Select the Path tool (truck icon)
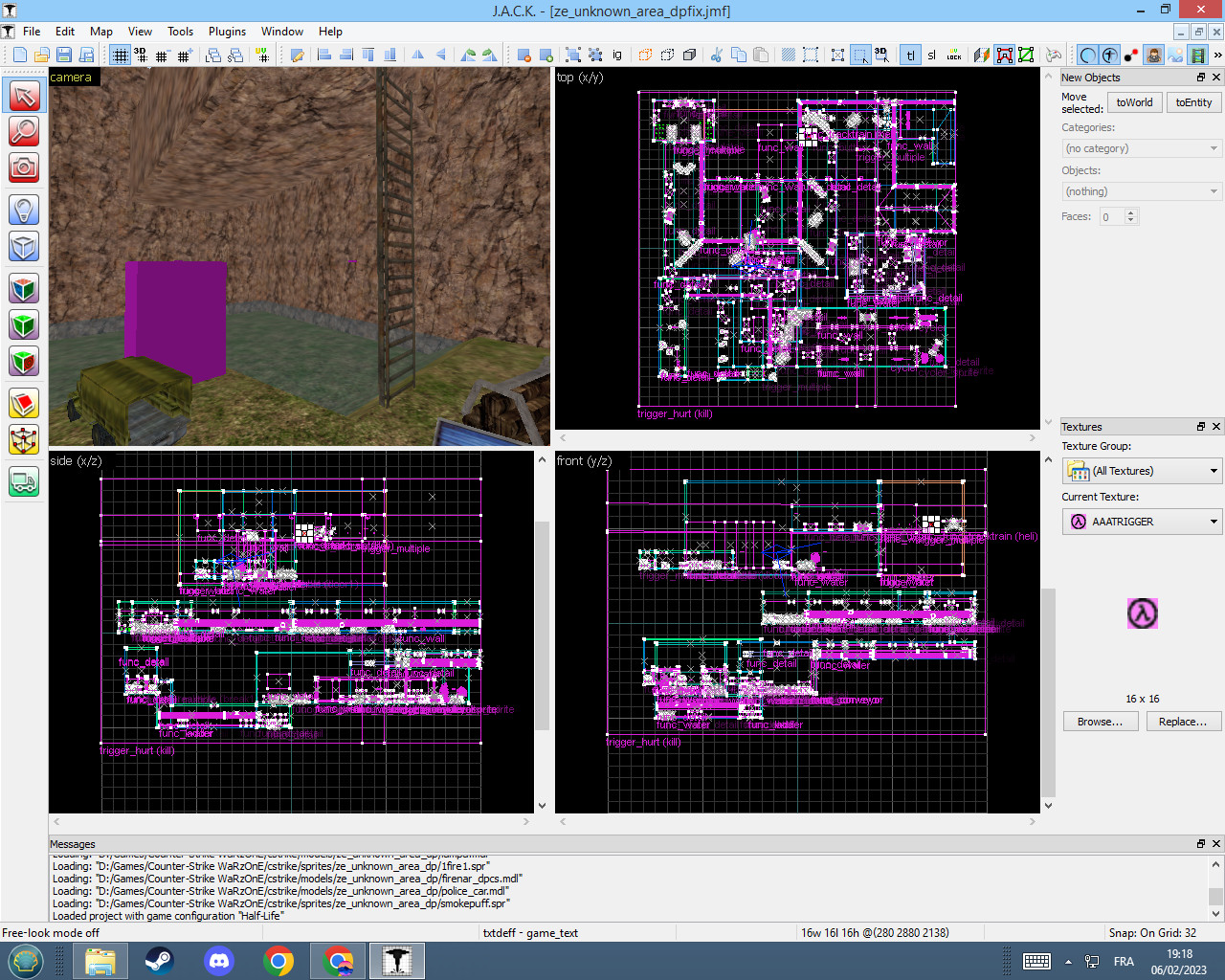The height and width of the screenshot is (980, 1225). [23, 482]
